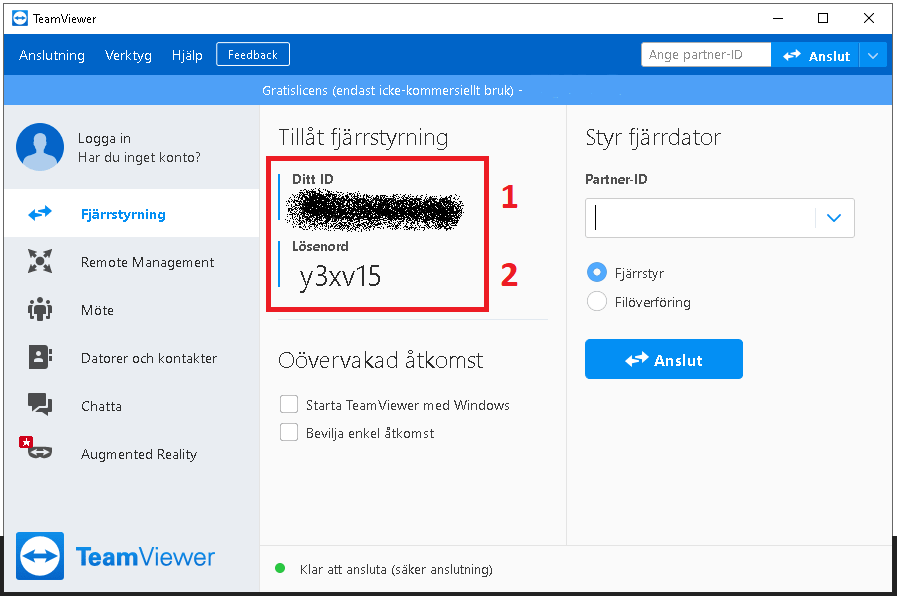Click the large blue Anslut button

tap(664, 359)
